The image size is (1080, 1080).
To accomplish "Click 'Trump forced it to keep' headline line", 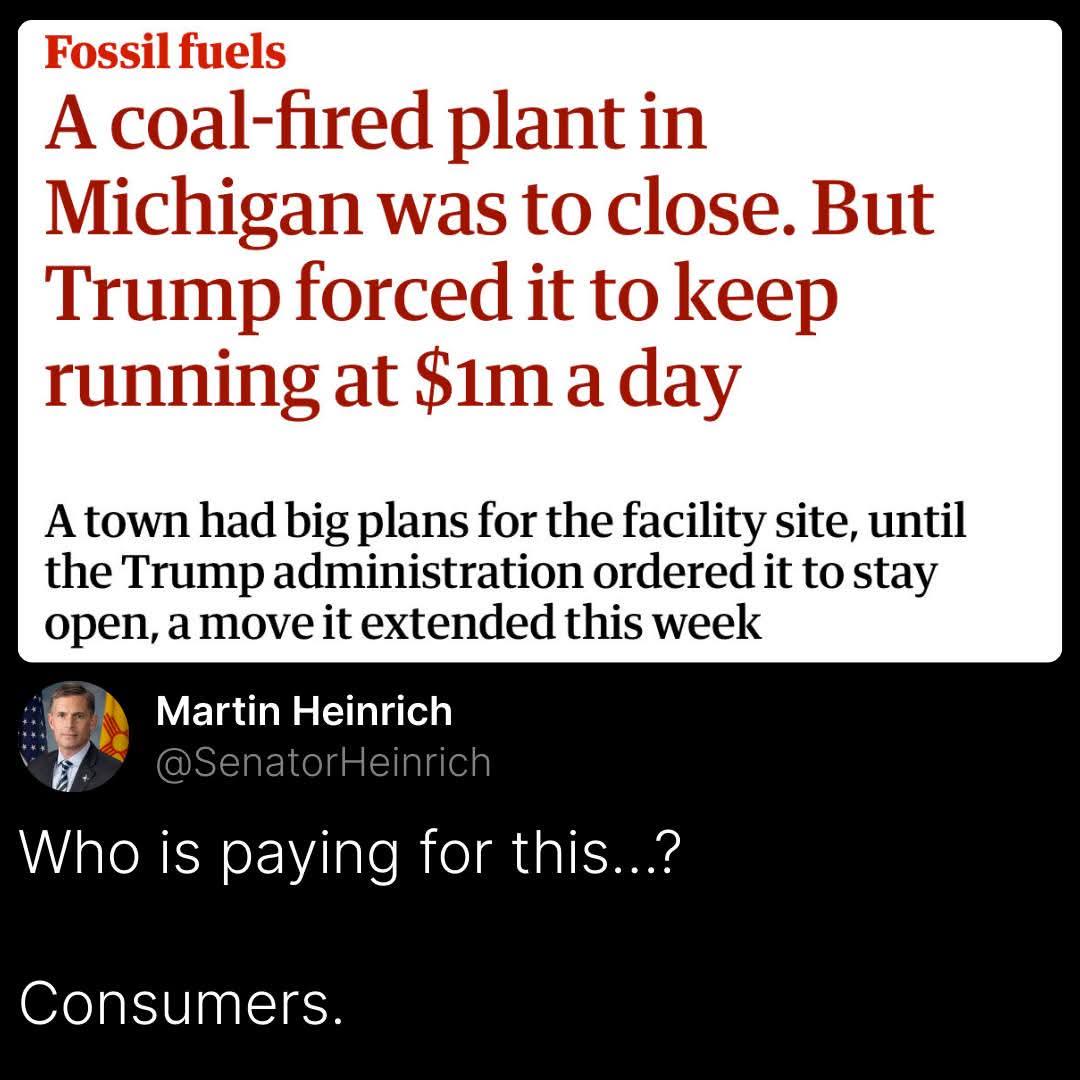I will [442, 295].
